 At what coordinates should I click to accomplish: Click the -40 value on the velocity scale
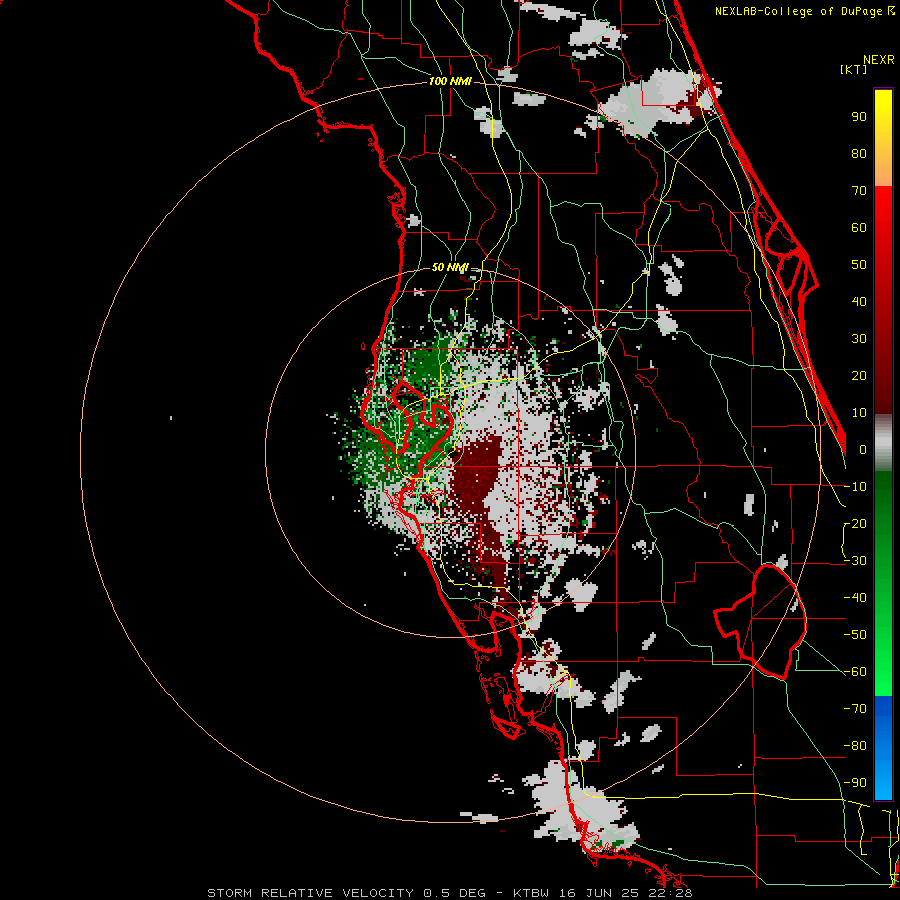[855, 598]
